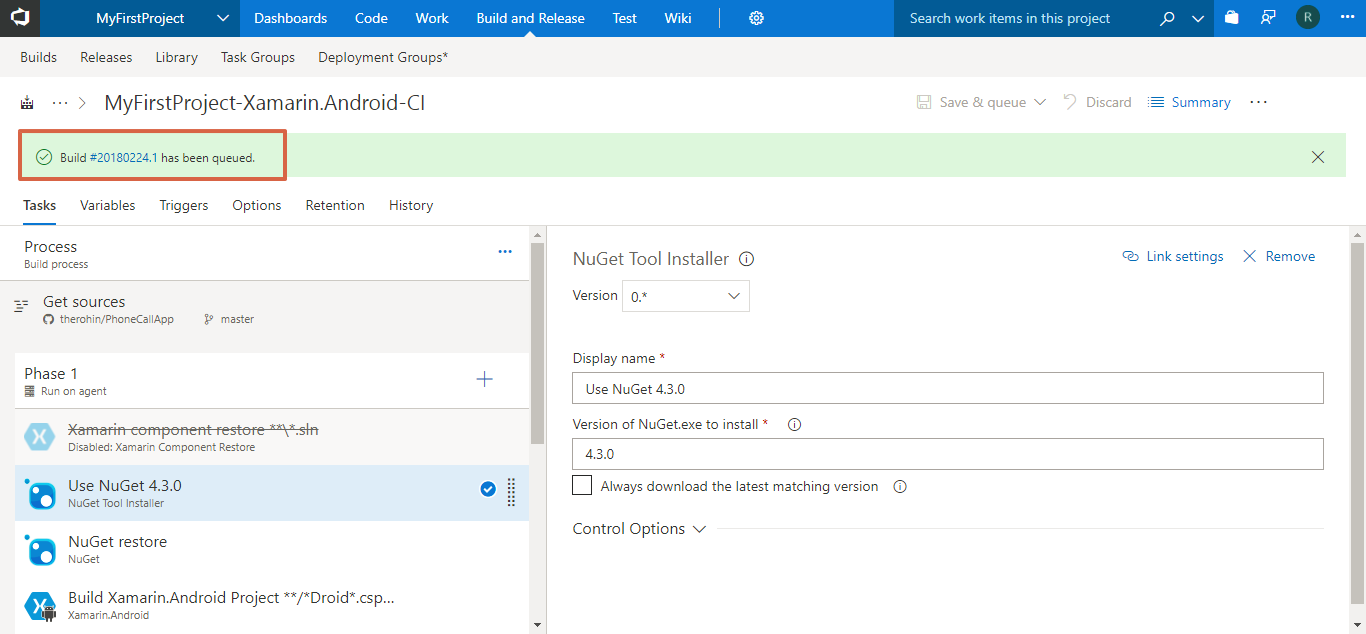Open the feedback chat icon
1366x634 pixels.
coord(1268,18)
